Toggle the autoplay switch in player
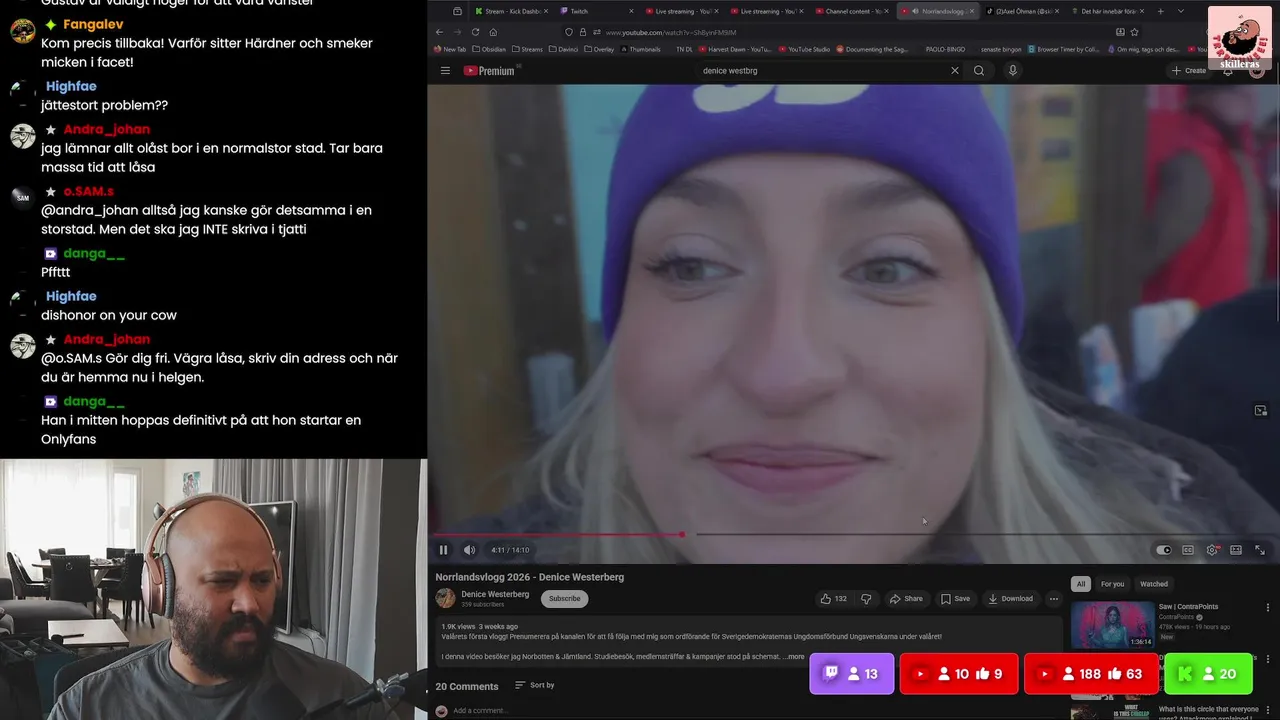The image size is (1280, 720). [1163, 550]
